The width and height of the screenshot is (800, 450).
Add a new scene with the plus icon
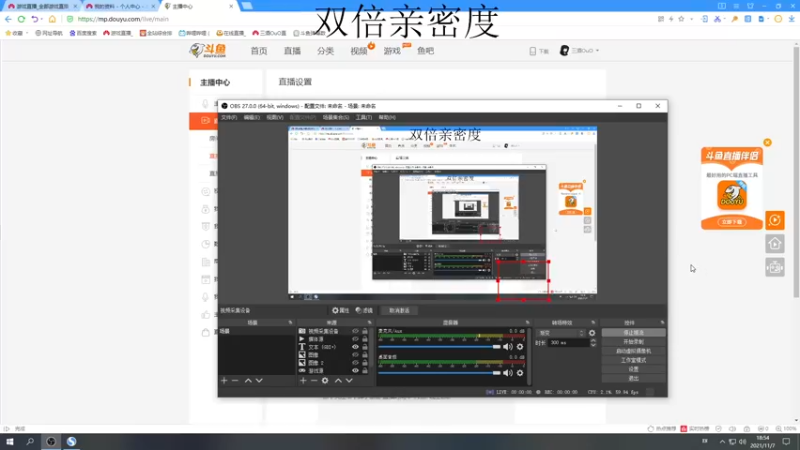[224, 381]
